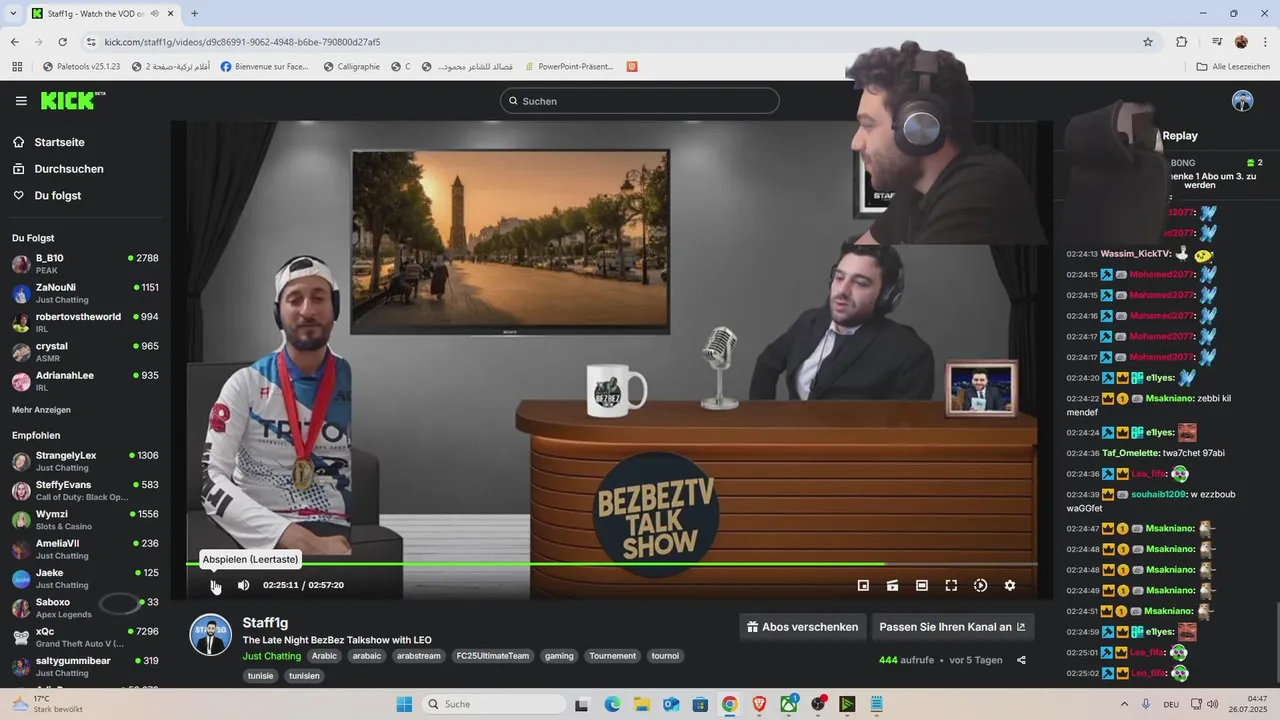1280x720 pixels.
Task: Open Wymzi Slots & Casino channel
Action: coord(85,520)
